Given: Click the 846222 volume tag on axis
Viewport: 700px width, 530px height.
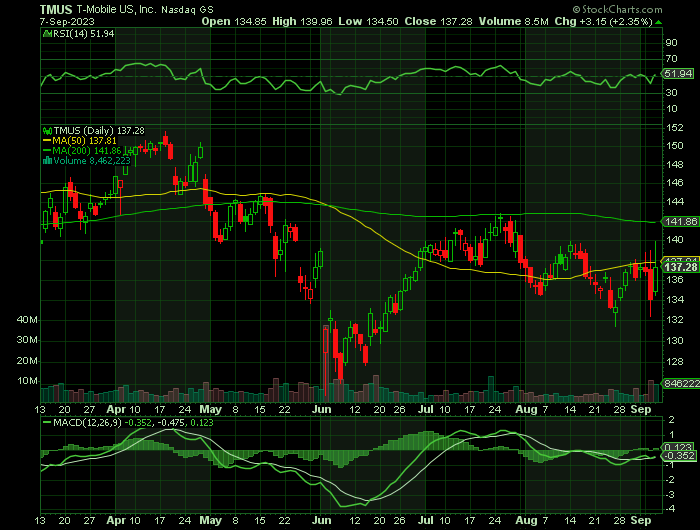Looking at the screenshot, I should point(681,384).
